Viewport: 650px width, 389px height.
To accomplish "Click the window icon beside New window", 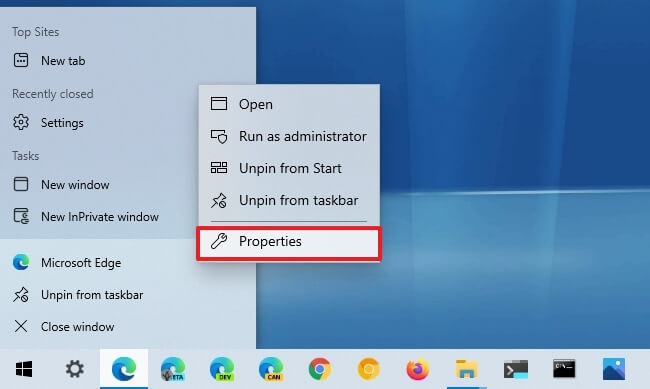I will pyautogui.click(x=21, y=184).
